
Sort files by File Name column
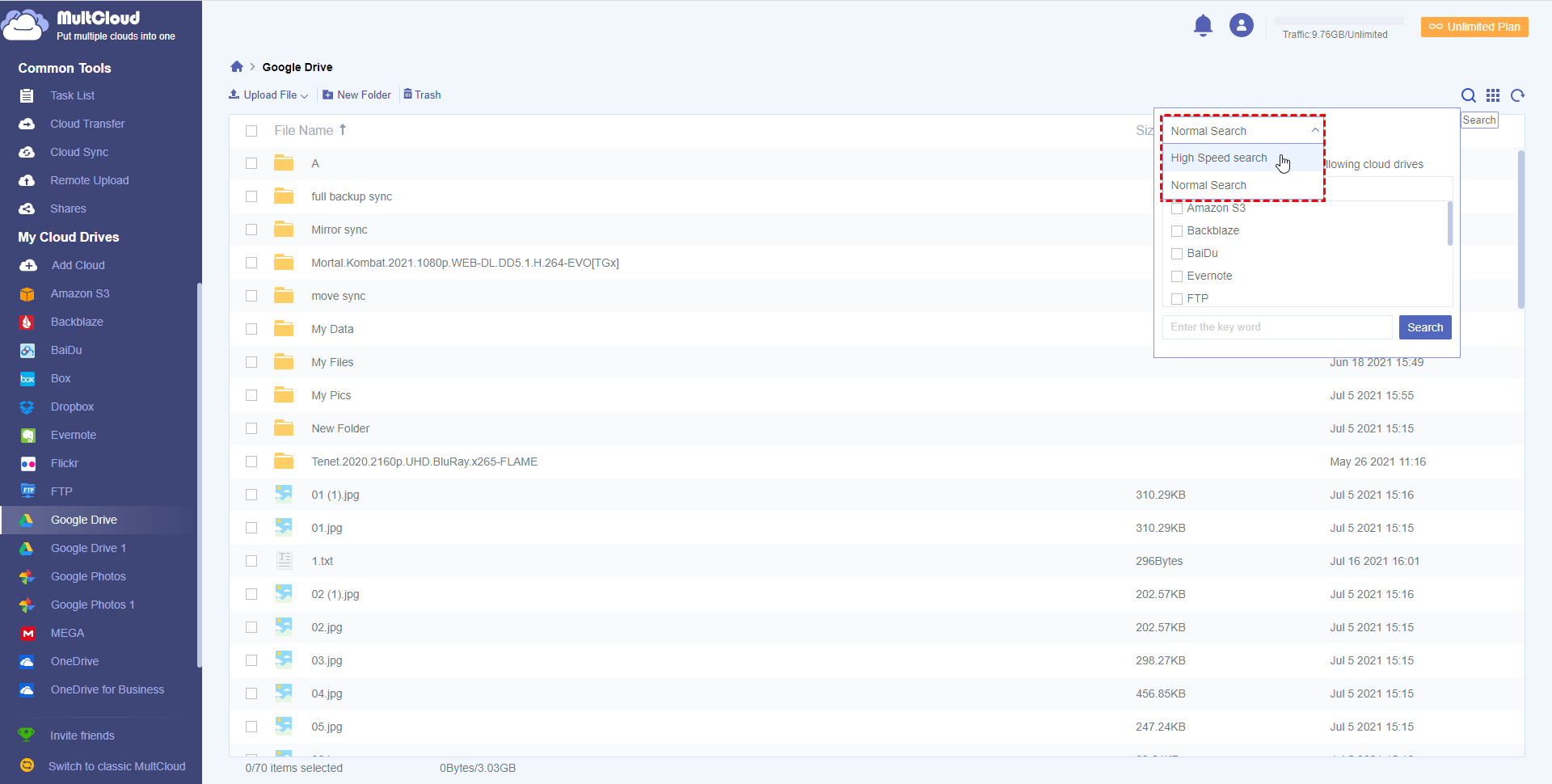(x=310, y=130)
